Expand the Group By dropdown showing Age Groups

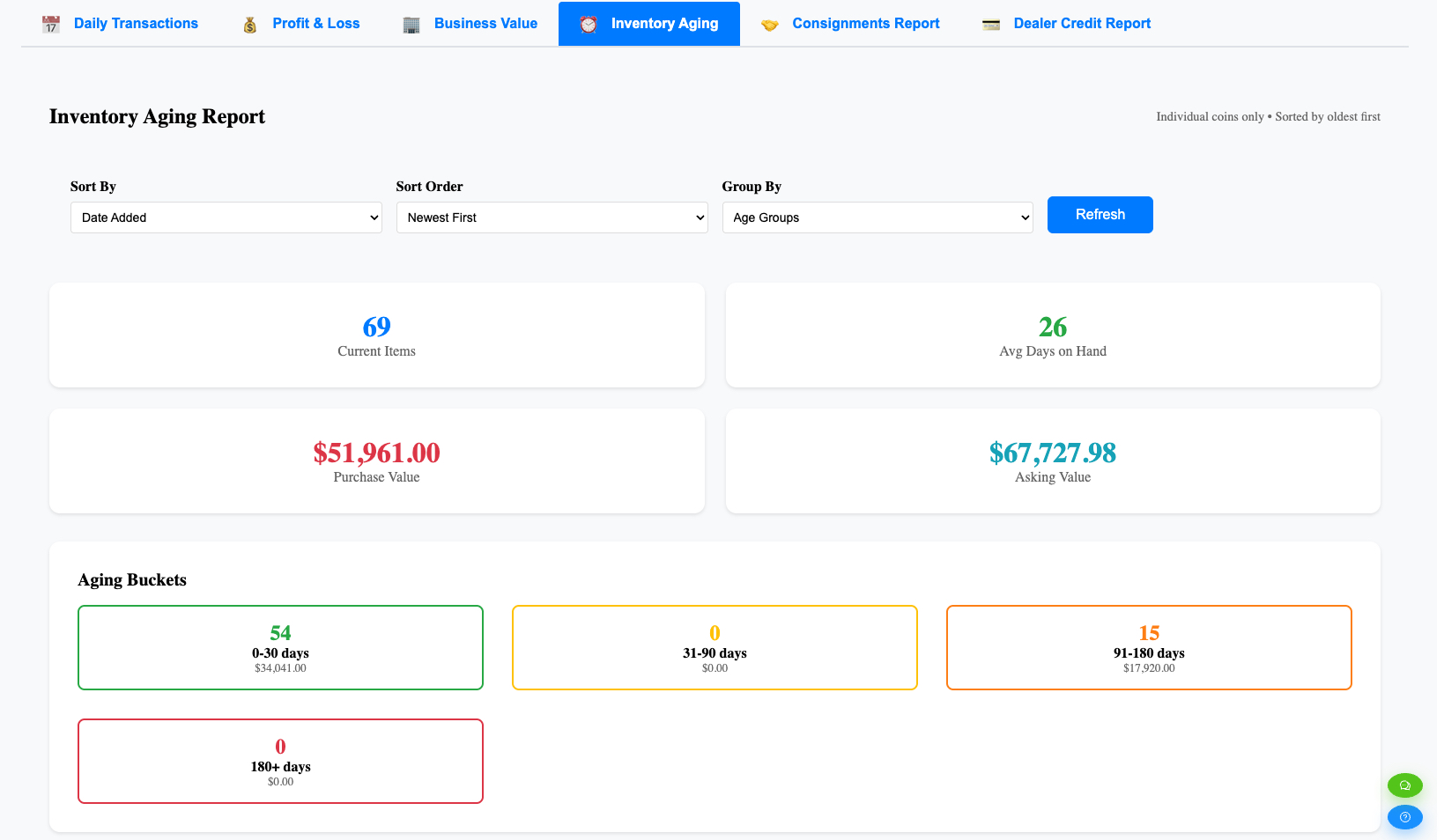[x=878, y=217]
